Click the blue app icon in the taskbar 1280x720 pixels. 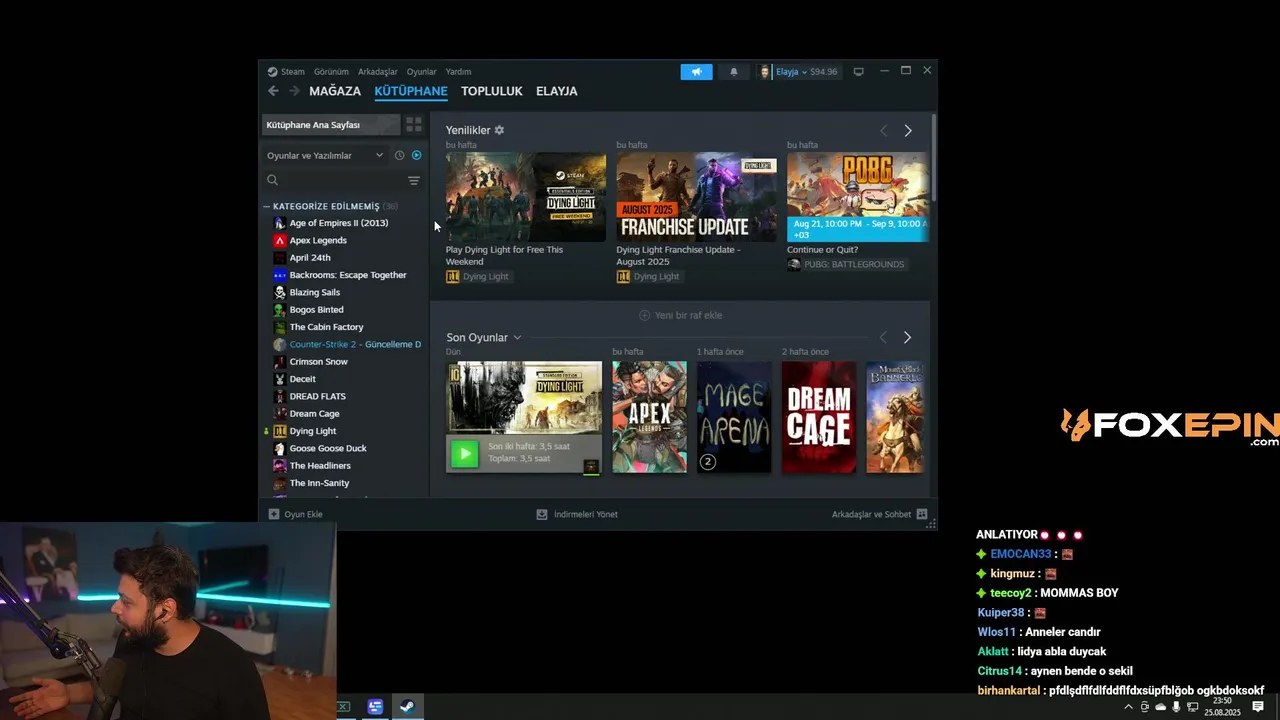(x=375, y=707)
